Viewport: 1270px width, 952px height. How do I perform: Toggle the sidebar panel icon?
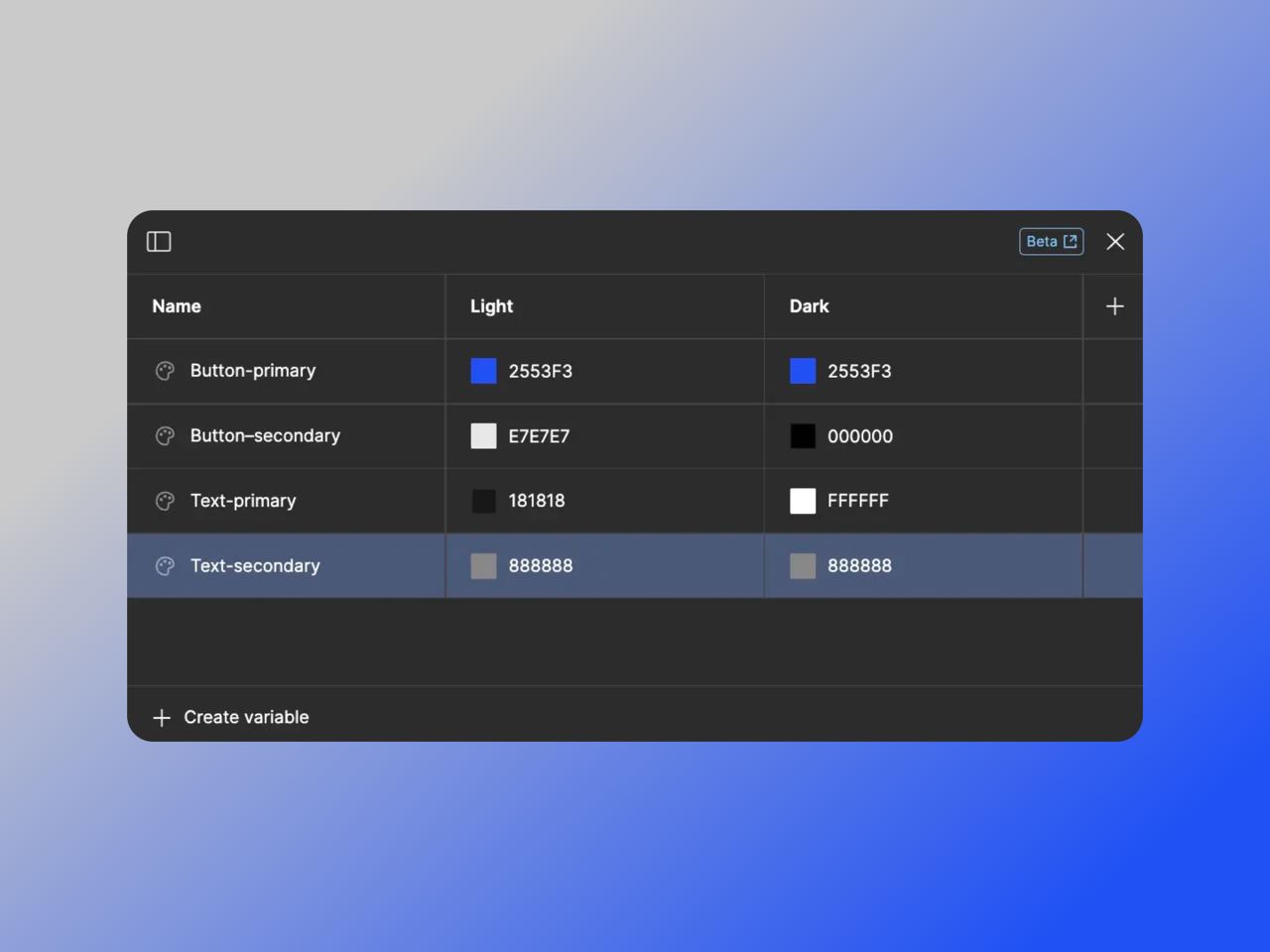pyautogui.click(x=159, y=242)
